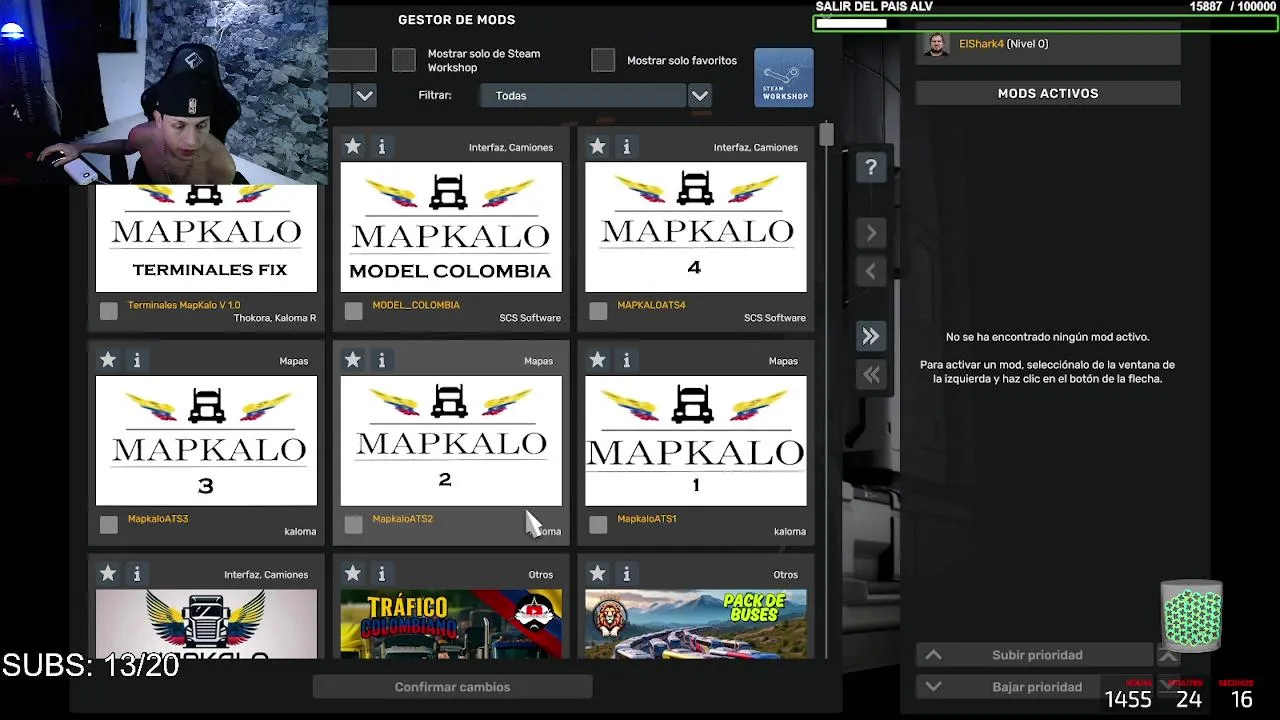The width and height of the screenshot is (1280, 720).
Task: Click the MapkaloATS3 mod name text
Action: 158,519
